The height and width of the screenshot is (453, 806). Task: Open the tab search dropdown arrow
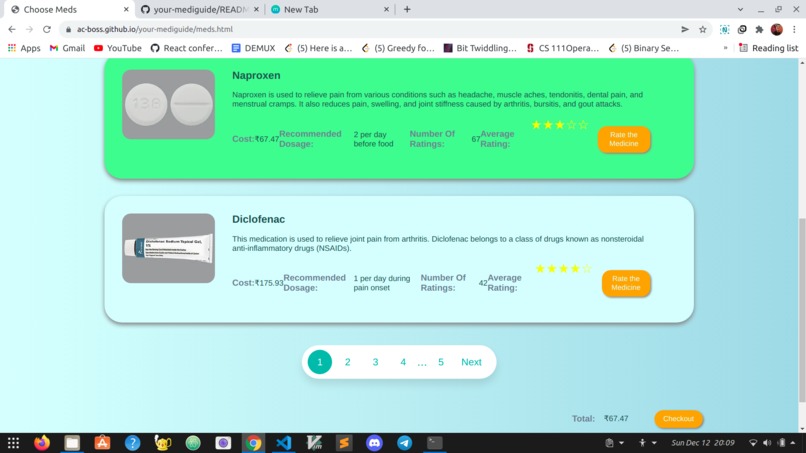tap(740, 9)
